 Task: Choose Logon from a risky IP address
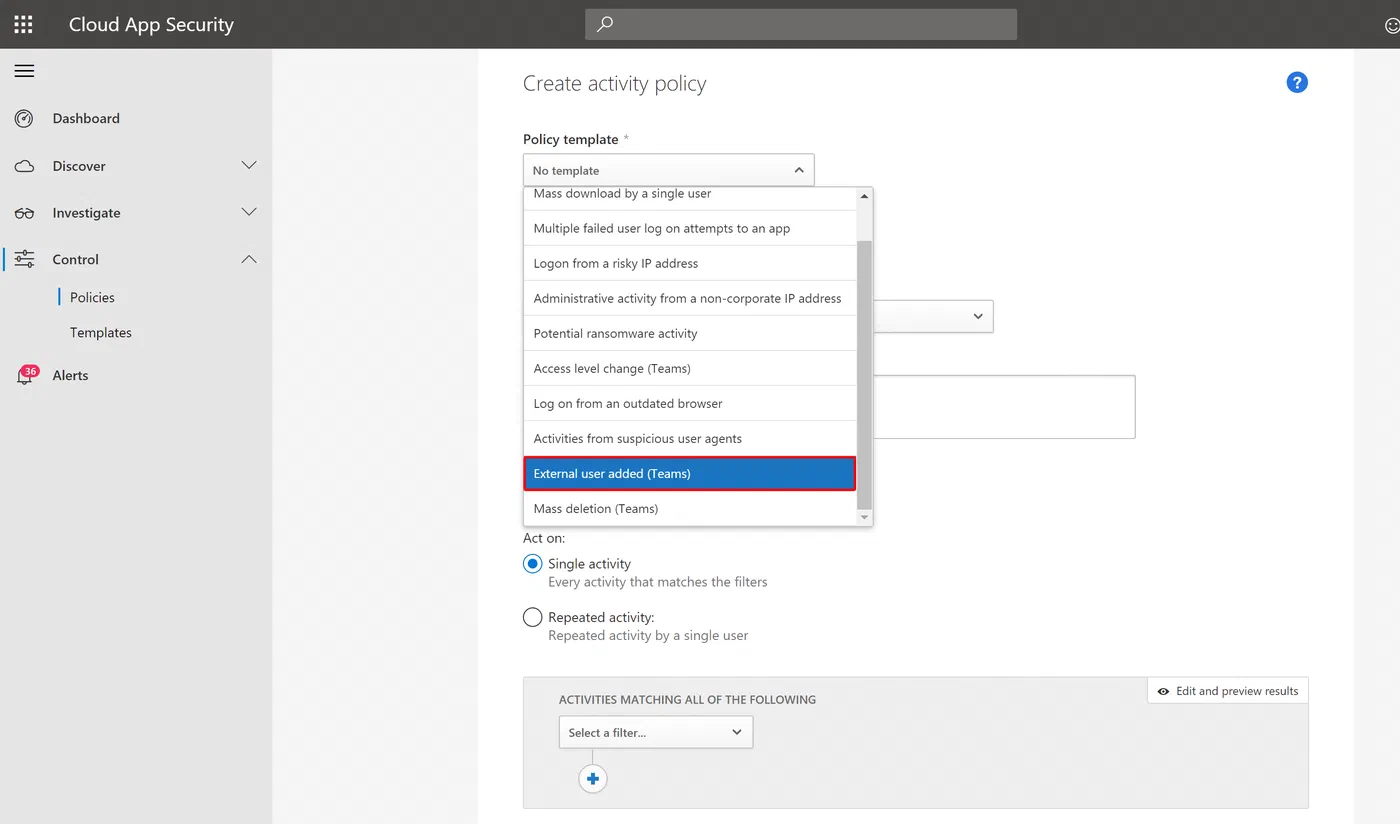[x=690, y=263]
